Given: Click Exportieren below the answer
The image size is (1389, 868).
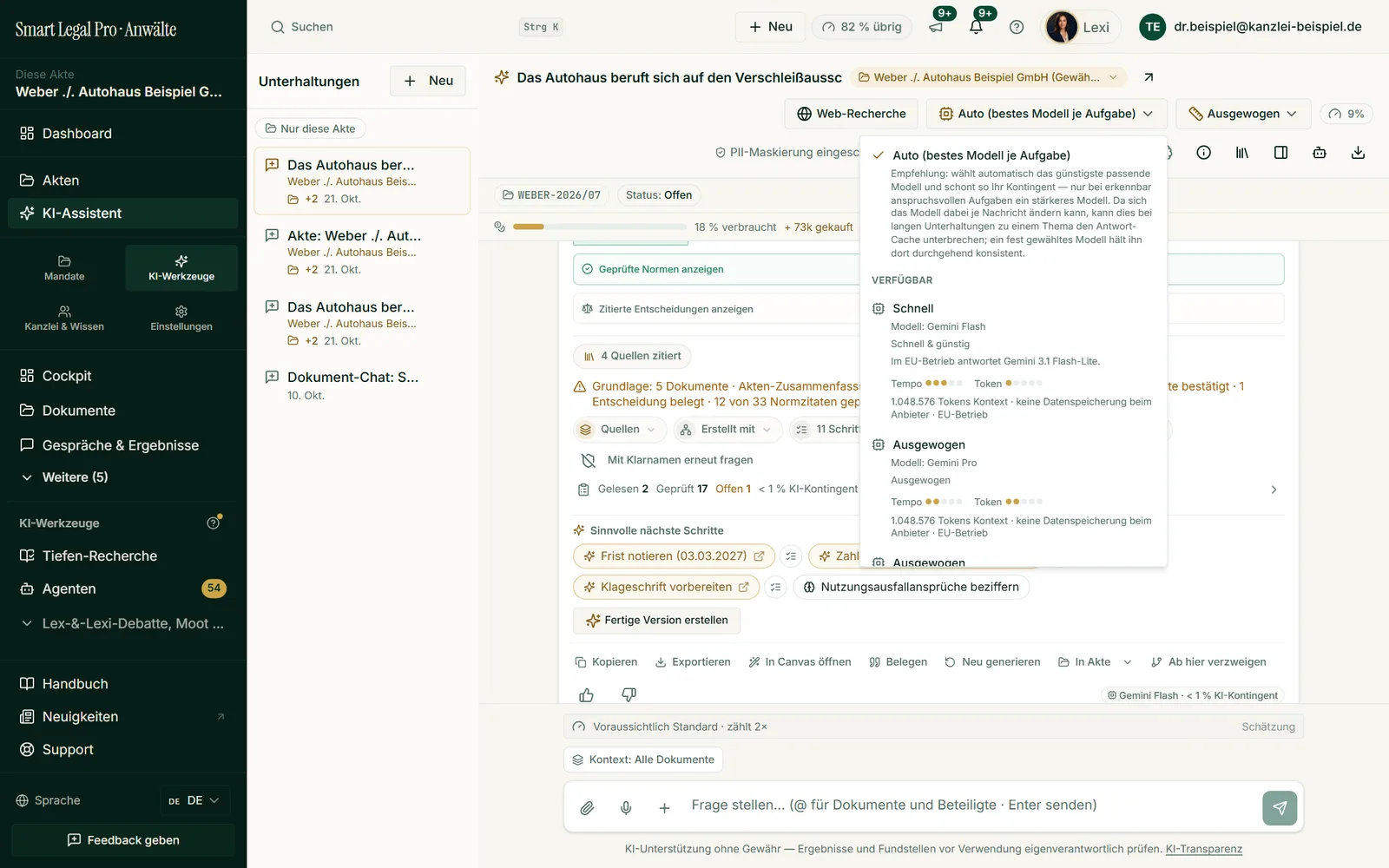Looking at the screenshot, I should [693, 662].
